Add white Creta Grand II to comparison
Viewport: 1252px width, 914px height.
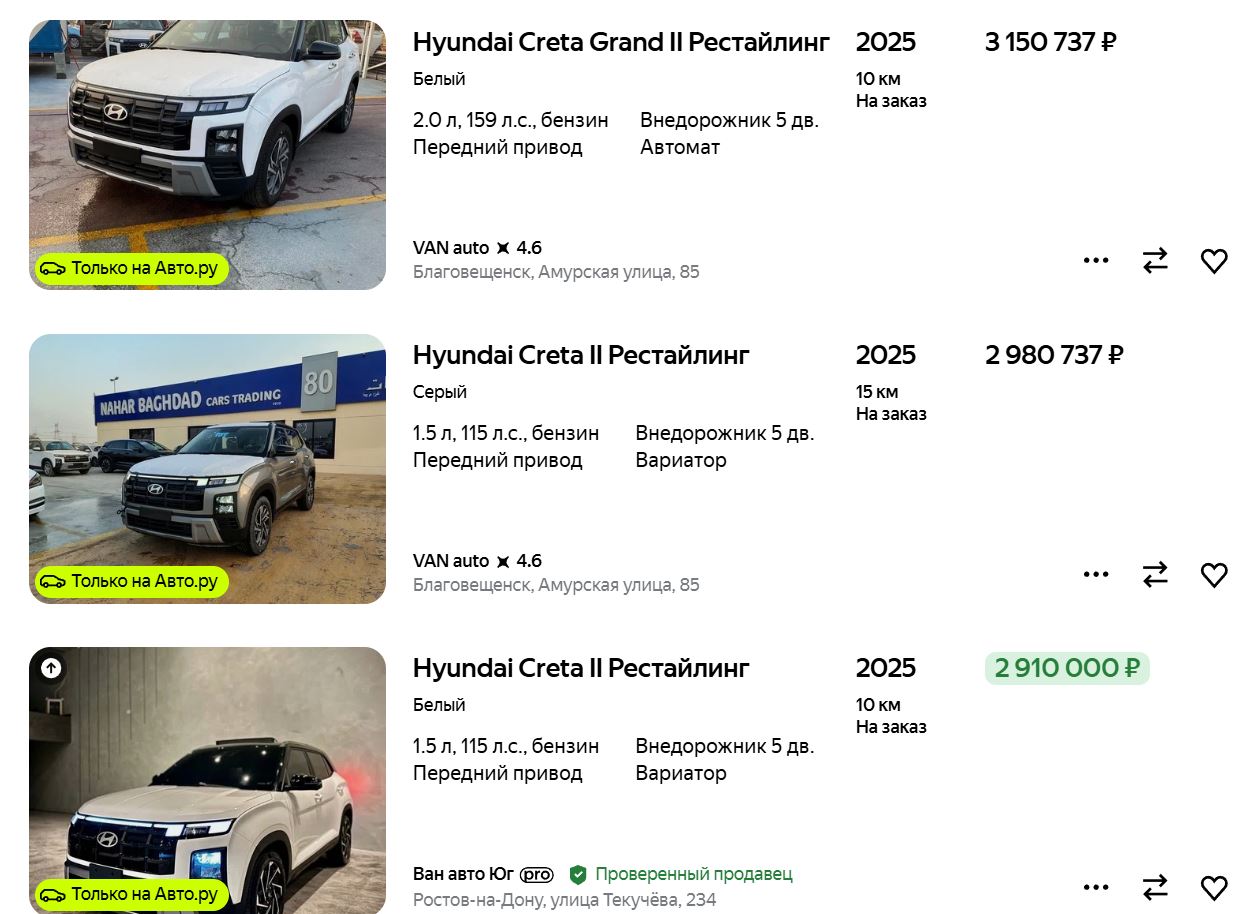[x=1155, y=261]
